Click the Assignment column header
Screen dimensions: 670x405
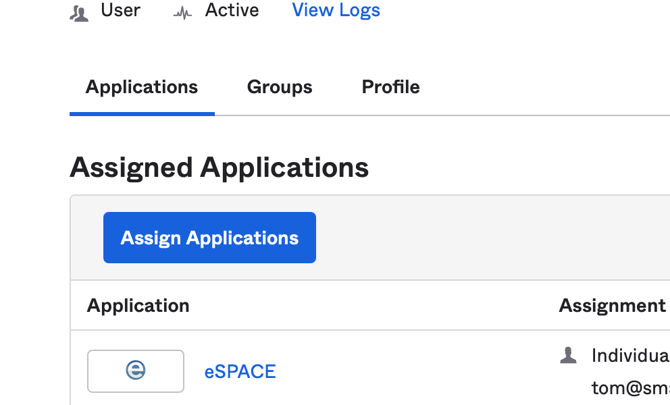point(611,306)
